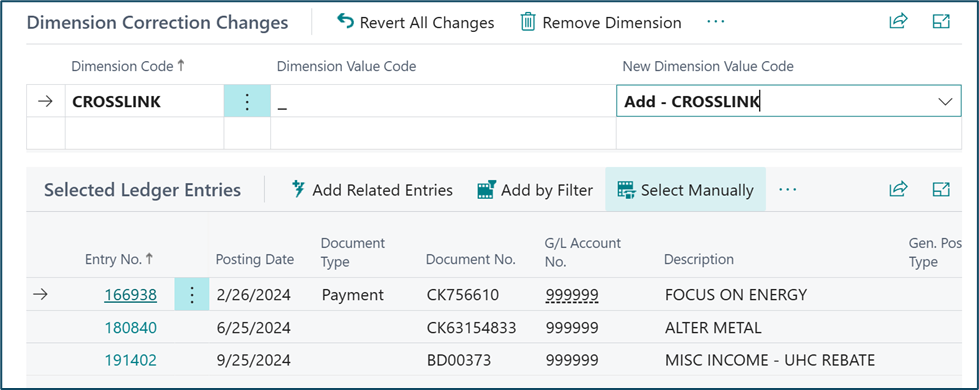Expand Selected Ledger Entries to full view
Image resolution: width=979 pixels, height=390 pixels.
pyautogui.click(x=941, y=188)
